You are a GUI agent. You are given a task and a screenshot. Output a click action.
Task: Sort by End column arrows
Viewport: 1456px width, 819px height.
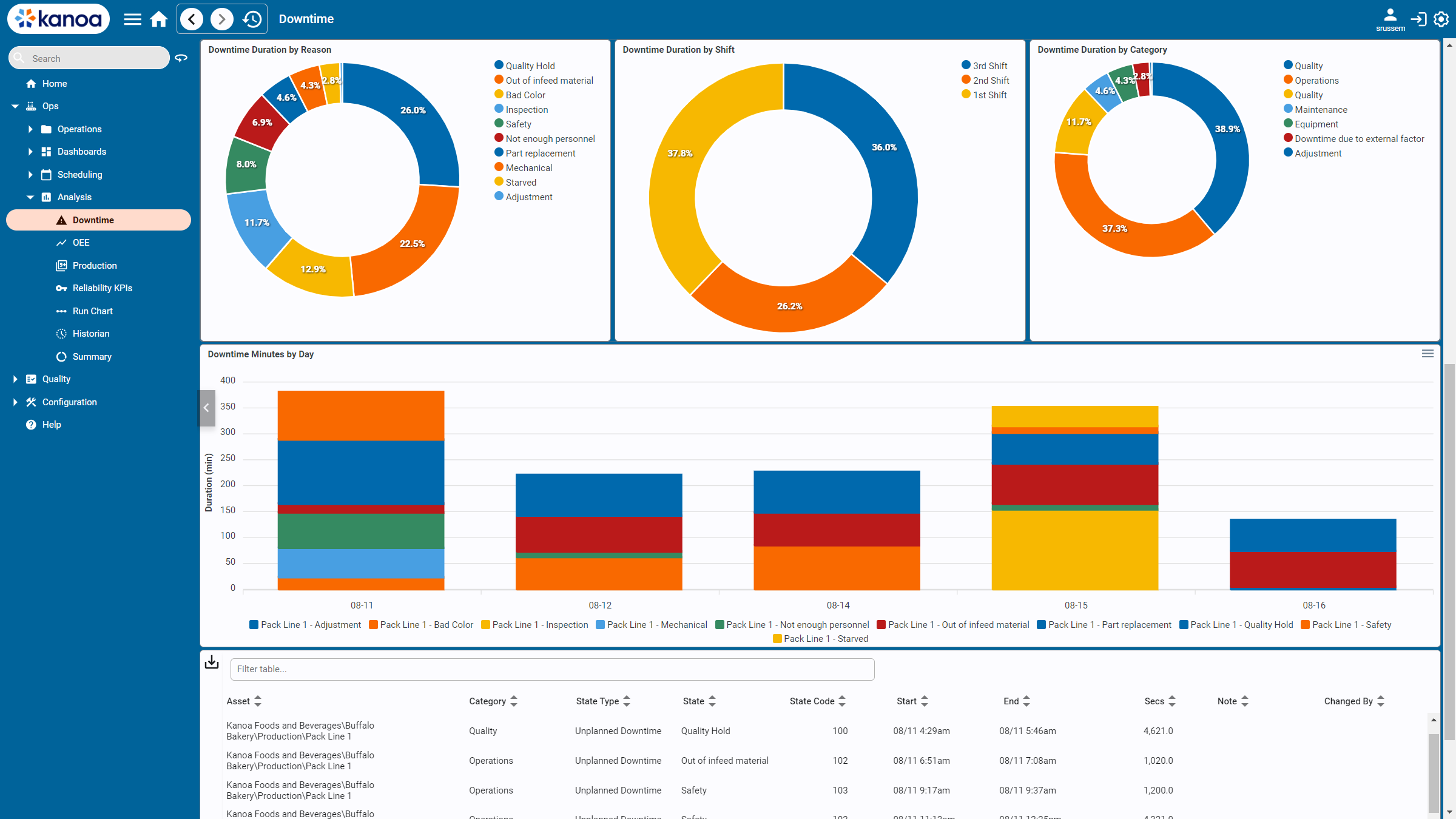pos(1026,701)
